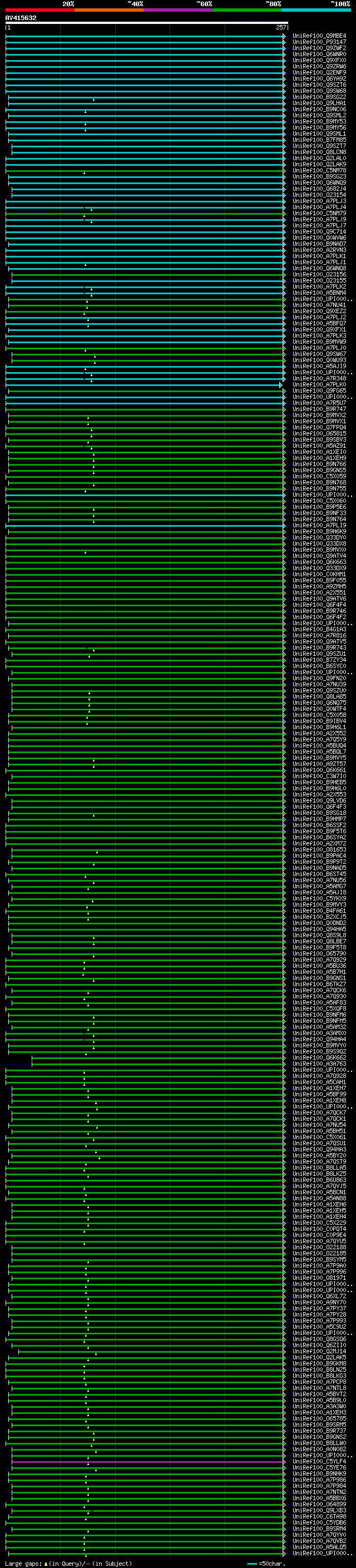Viewport: 356px width, 1568px height.
Task: Select label UniRef100_C5NN78
Action: pyautogui.click(x=319, y=170)
